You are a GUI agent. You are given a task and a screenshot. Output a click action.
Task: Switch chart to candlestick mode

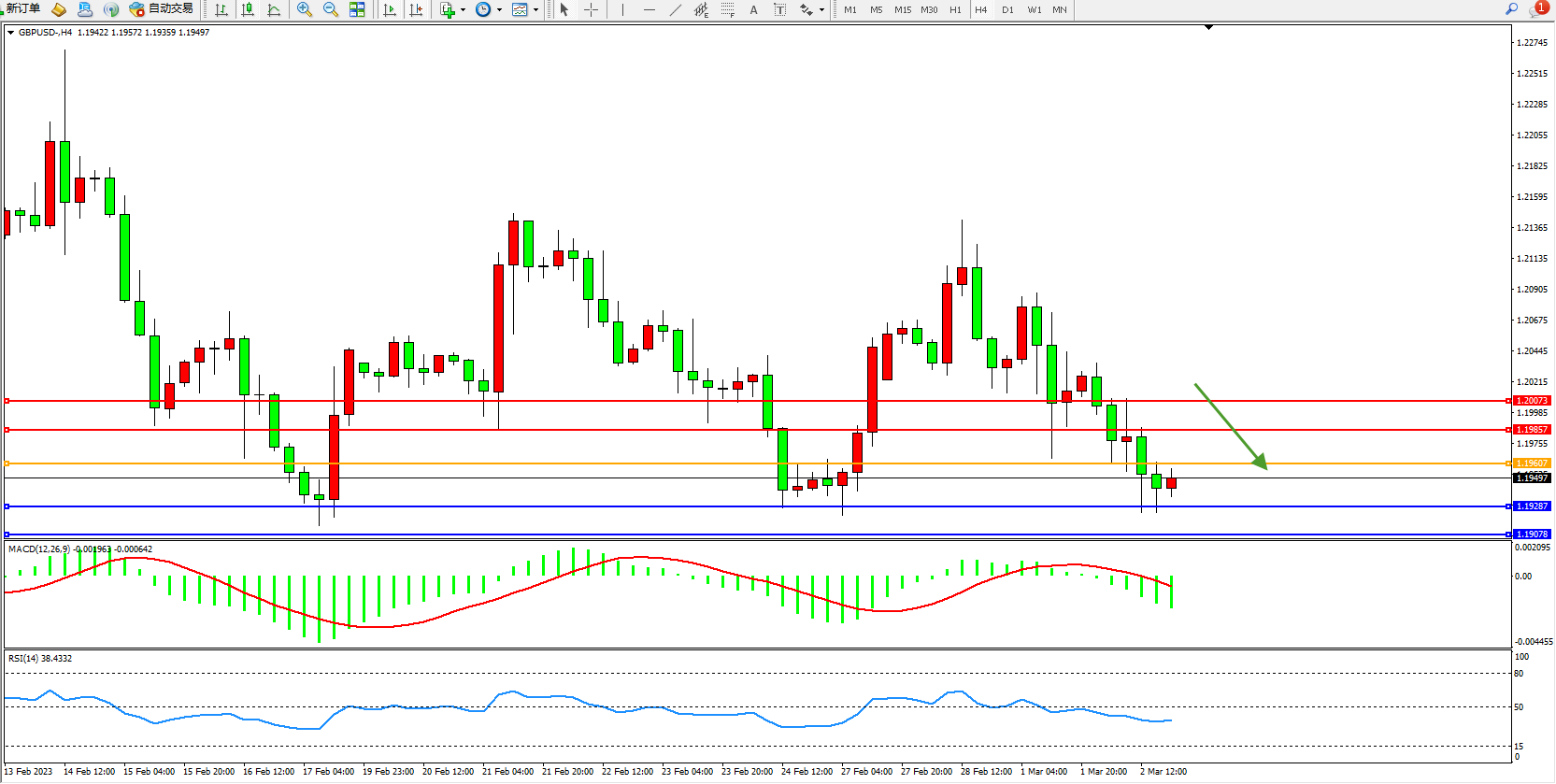coord(248,9)
